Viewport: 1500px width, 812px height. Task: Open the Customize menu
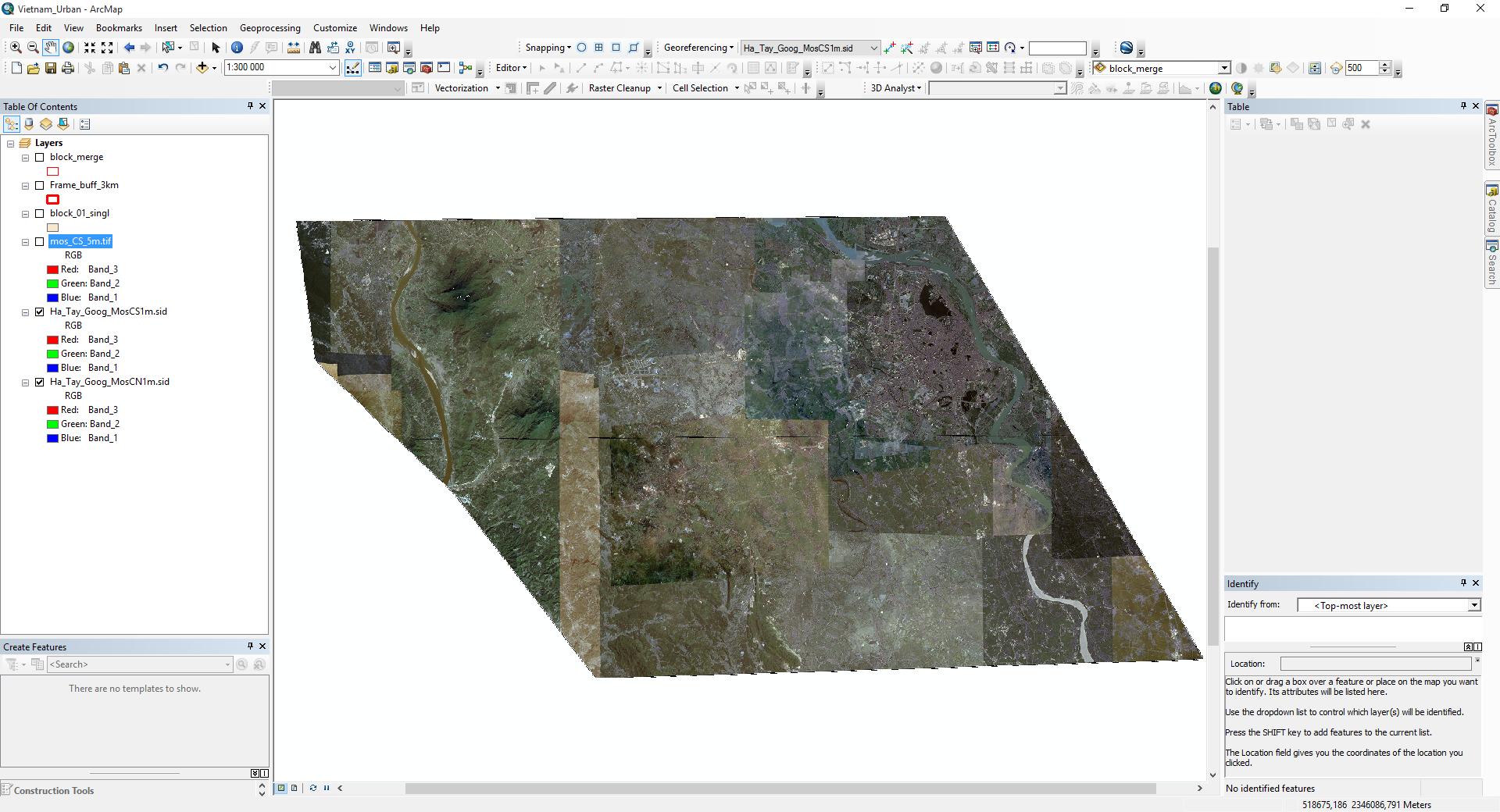tap(335, 27)
